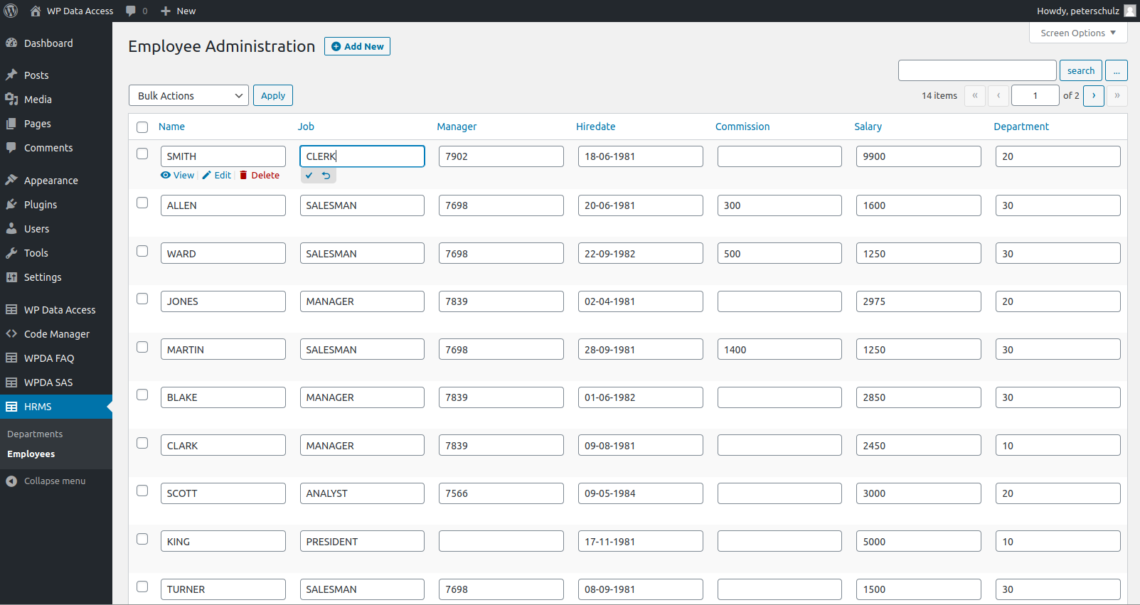Sort employees by the Salary column
The height and width of the screenshot is (605, 1140).
tap(868, 127)
